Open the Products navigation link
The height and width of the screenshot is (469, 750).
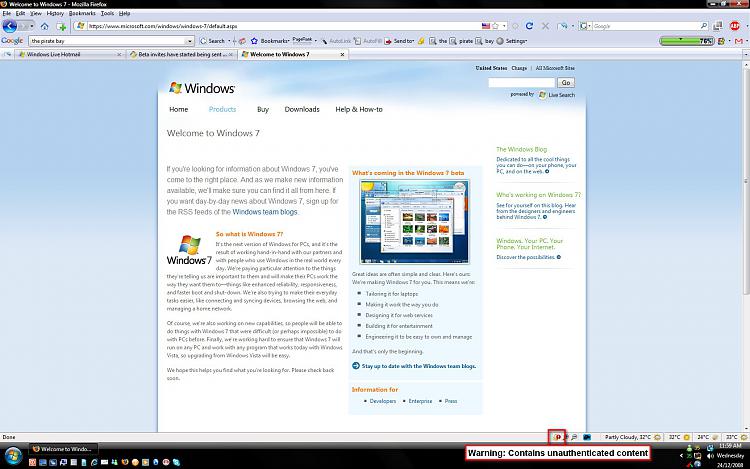click(x=222, y=109)
